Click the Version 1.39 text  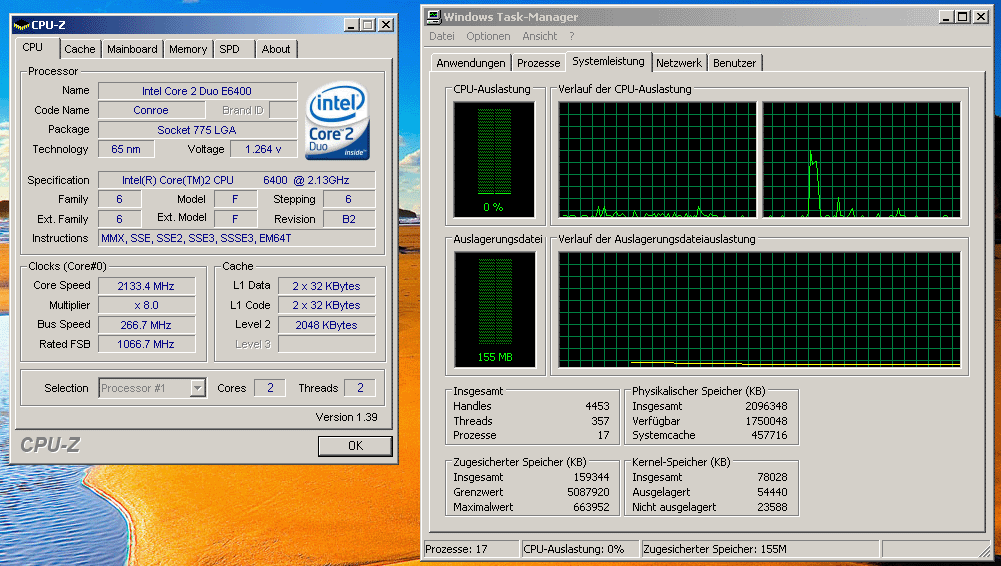pyautogui.click(x=347, y=417)
